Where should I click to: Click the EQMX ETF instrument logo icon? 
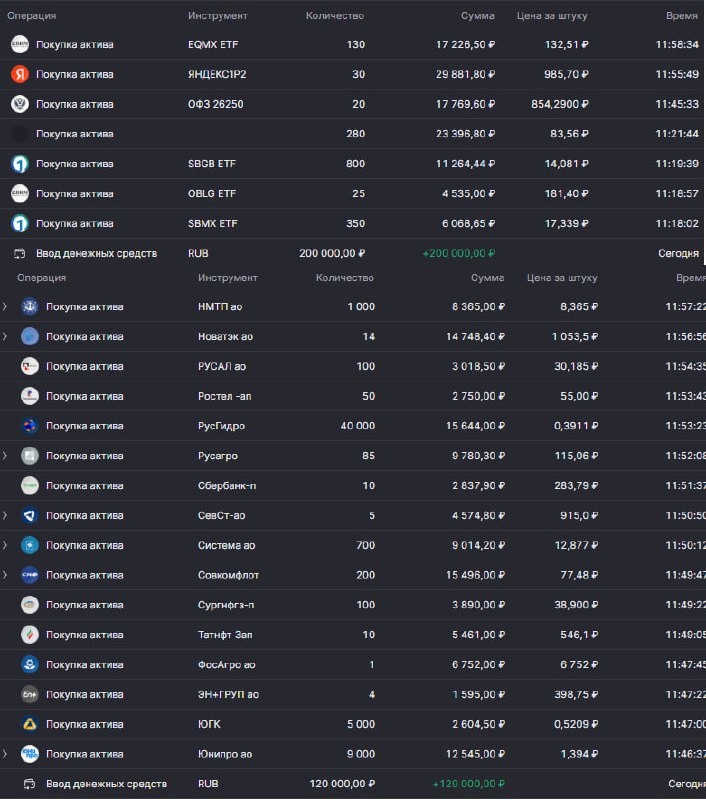(20, 44)
